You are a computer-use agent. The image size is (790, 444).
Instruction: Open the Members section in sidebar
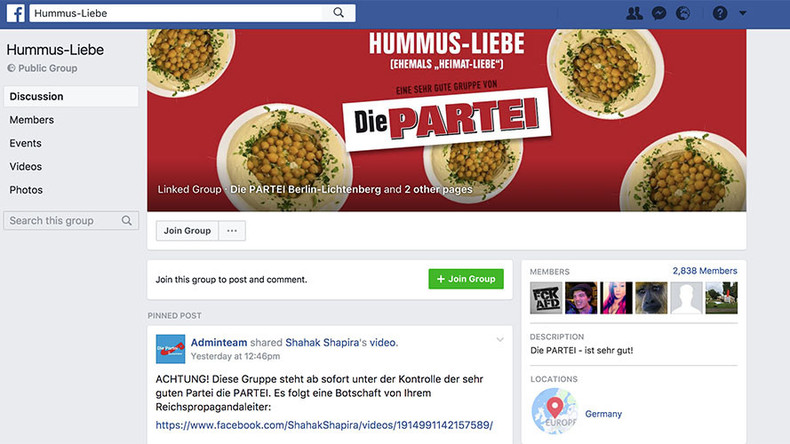point(32,120)
